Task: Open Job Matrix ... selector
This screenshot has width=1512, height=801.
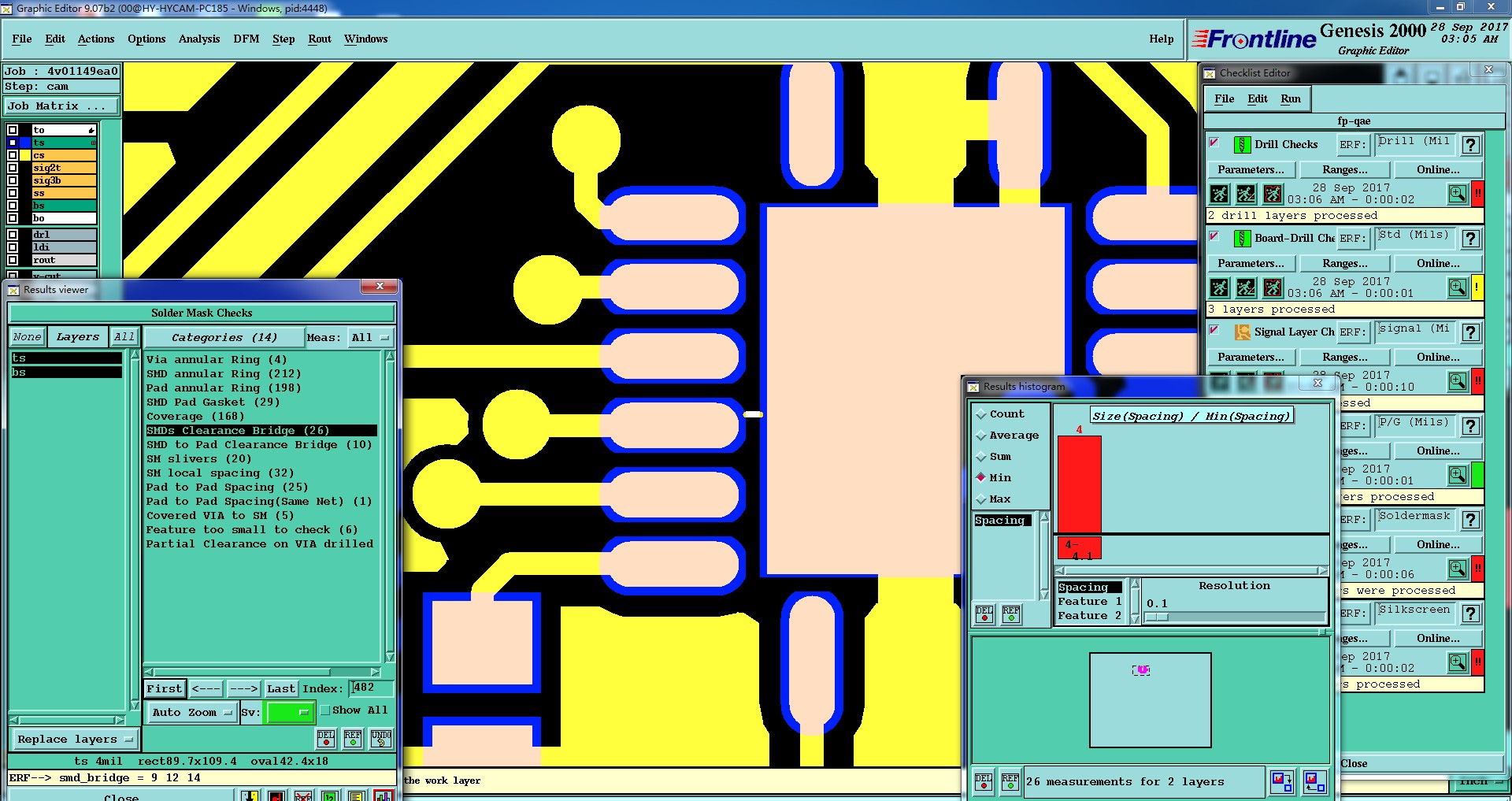Action: click(x=61, y=106)
